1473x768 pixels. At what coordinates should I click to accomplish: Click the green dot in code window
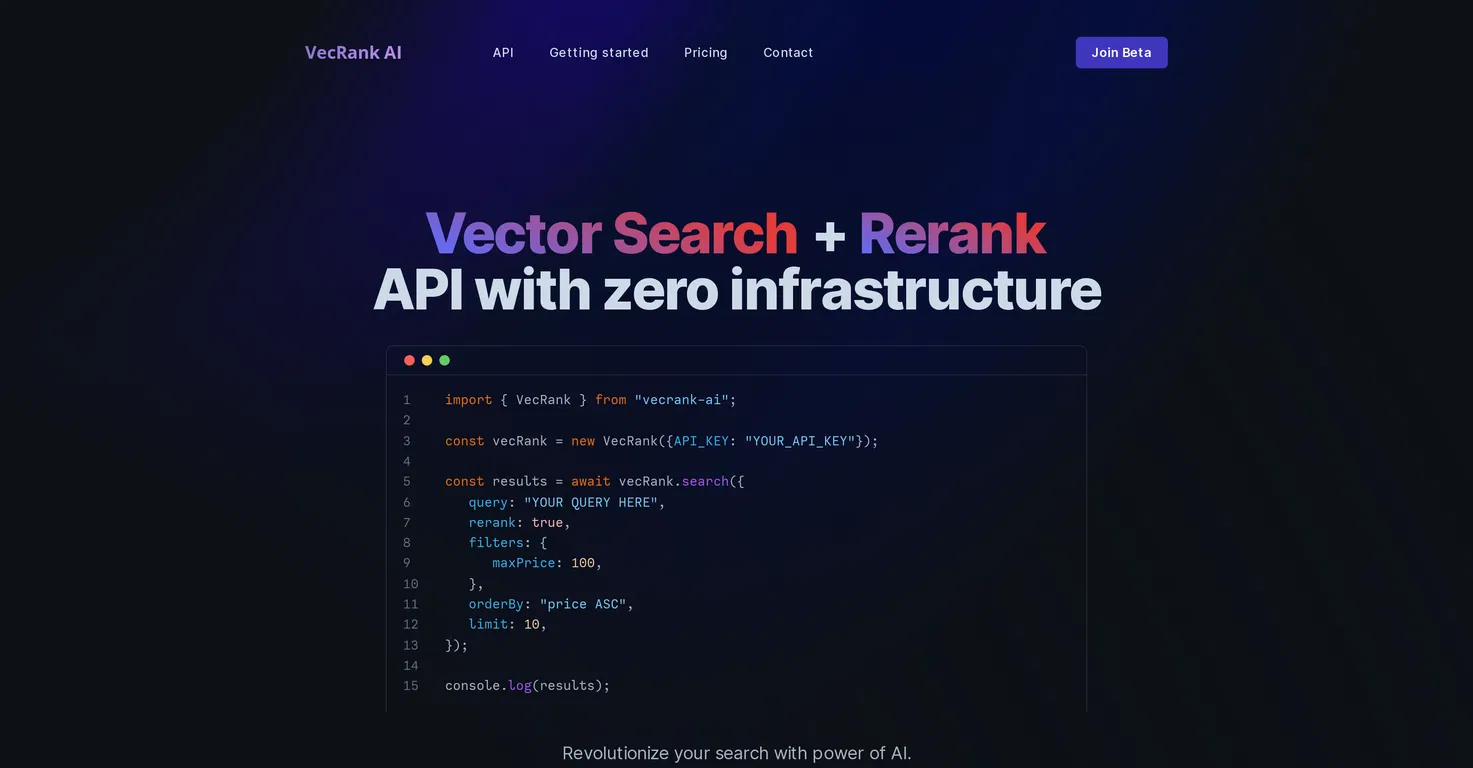[445, 360]
